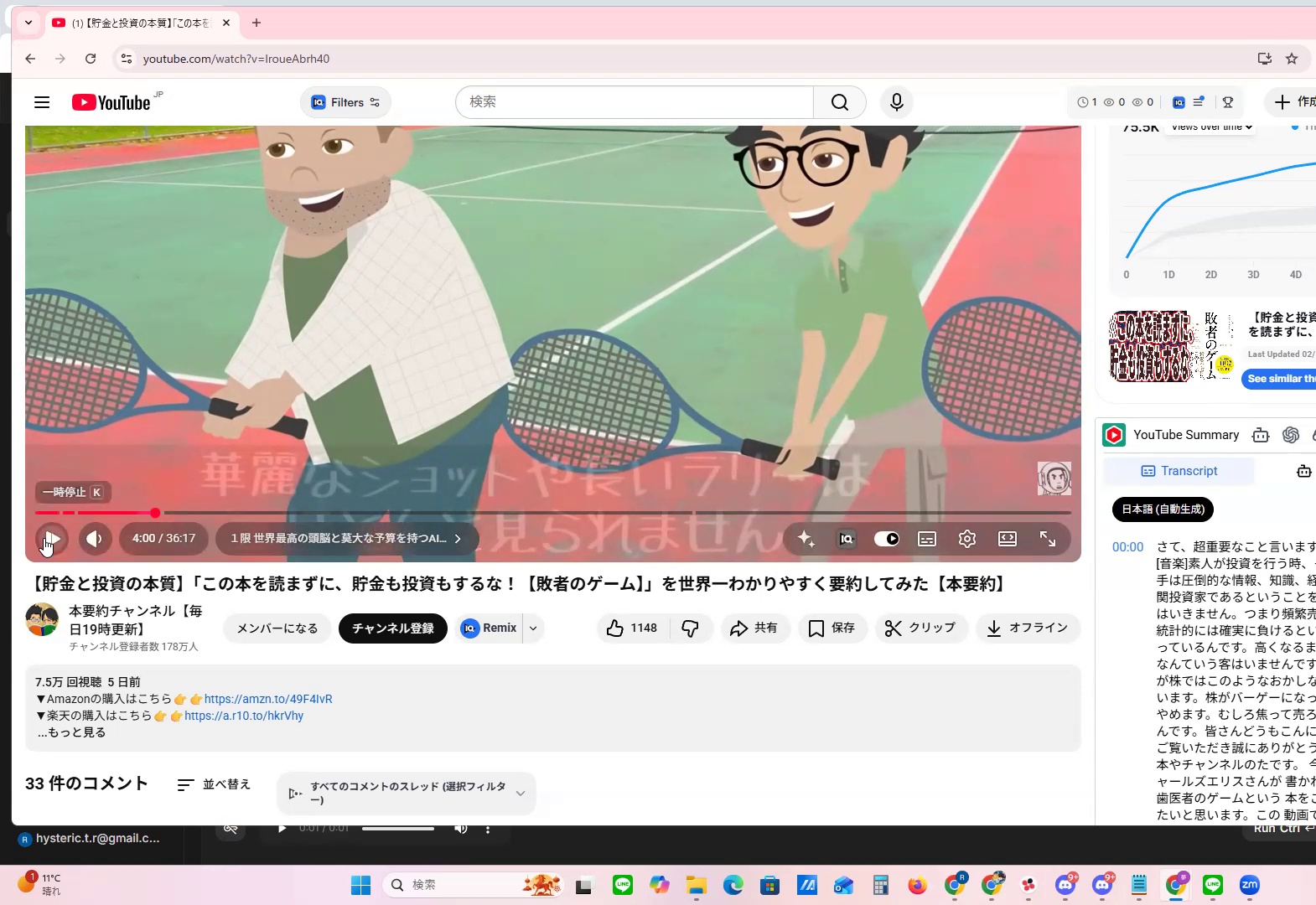Open the Views over time dropdown
Viewport: 1316px width, 905px height.
point(1211,127)
